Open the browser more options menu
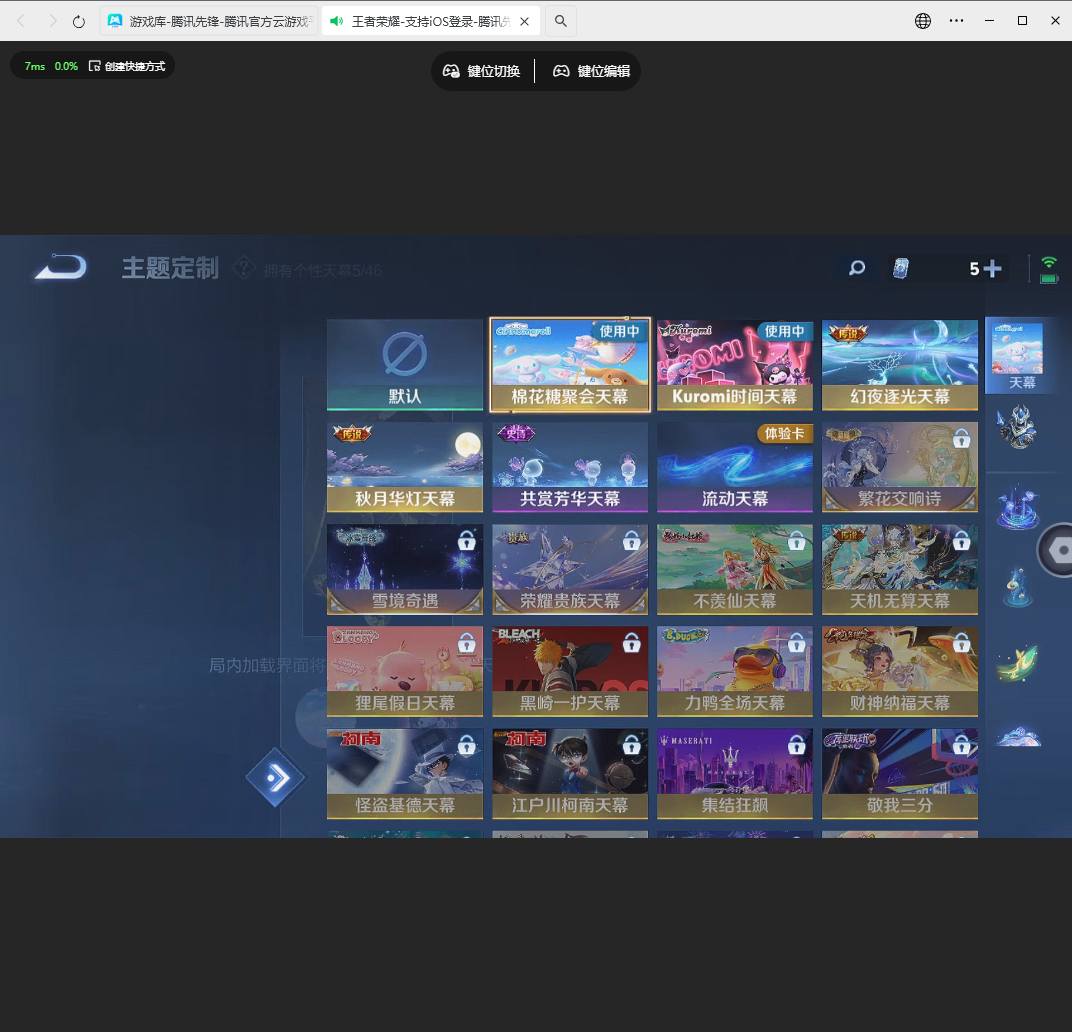The width and height of the screenshot is (1072, 1032). [956, 21]
